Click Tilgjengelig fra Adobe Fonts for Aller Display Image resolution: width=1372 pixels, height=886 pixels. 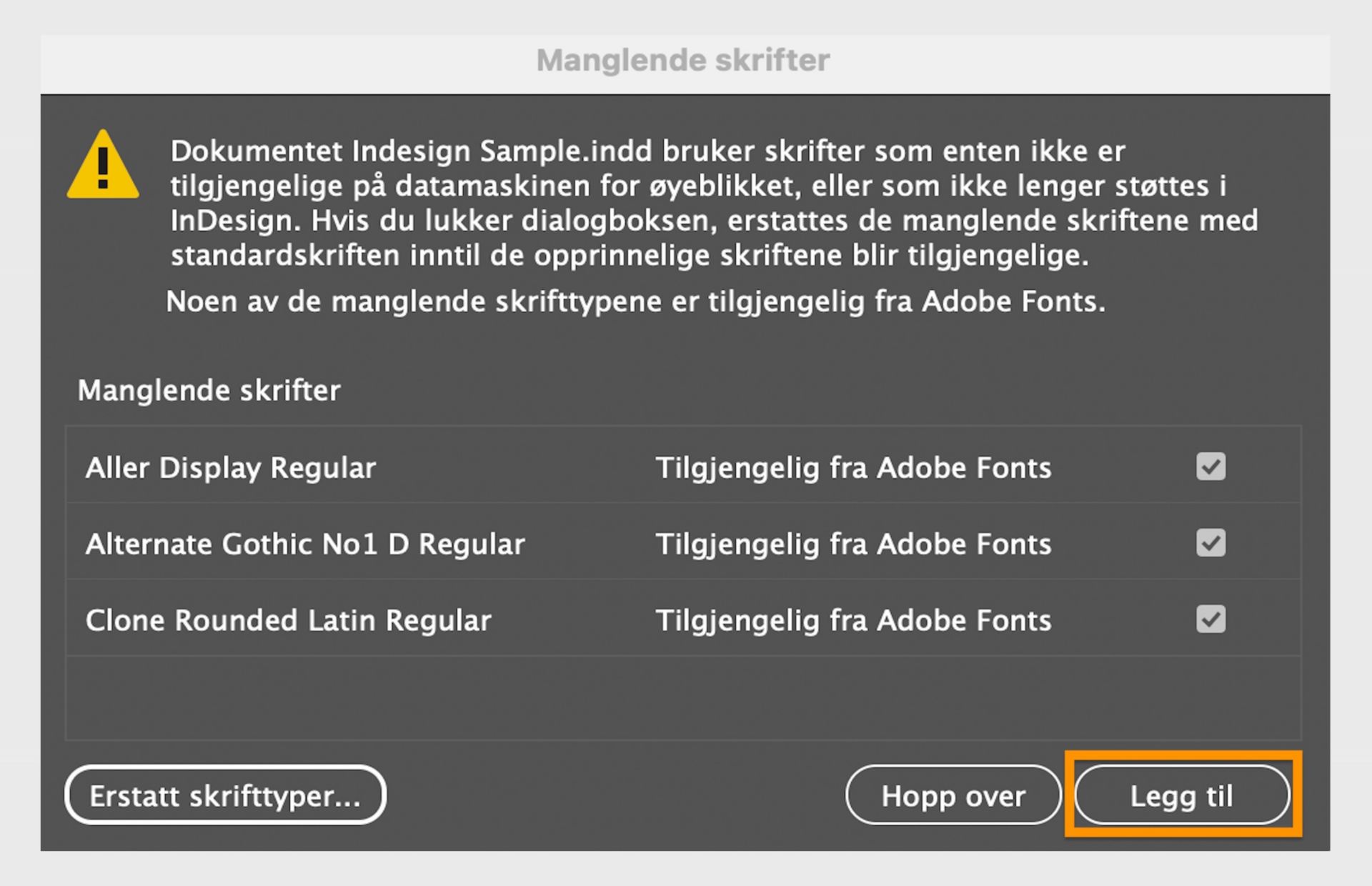coord(855,468)
